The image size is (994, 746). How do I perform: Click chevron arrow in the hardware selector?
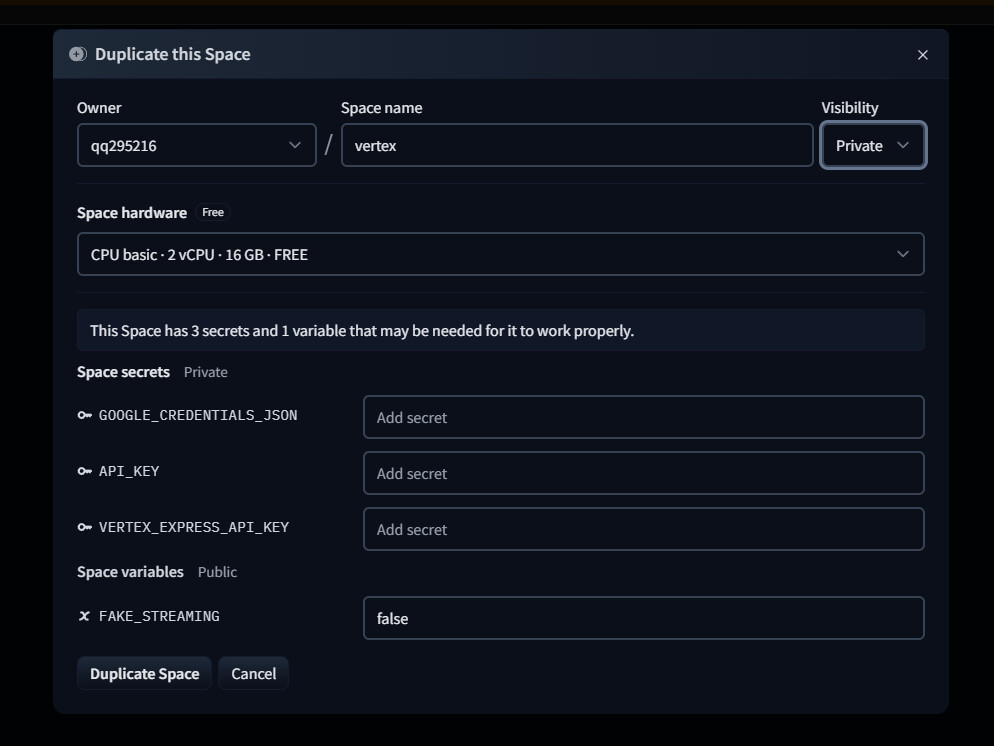(902, 254)
